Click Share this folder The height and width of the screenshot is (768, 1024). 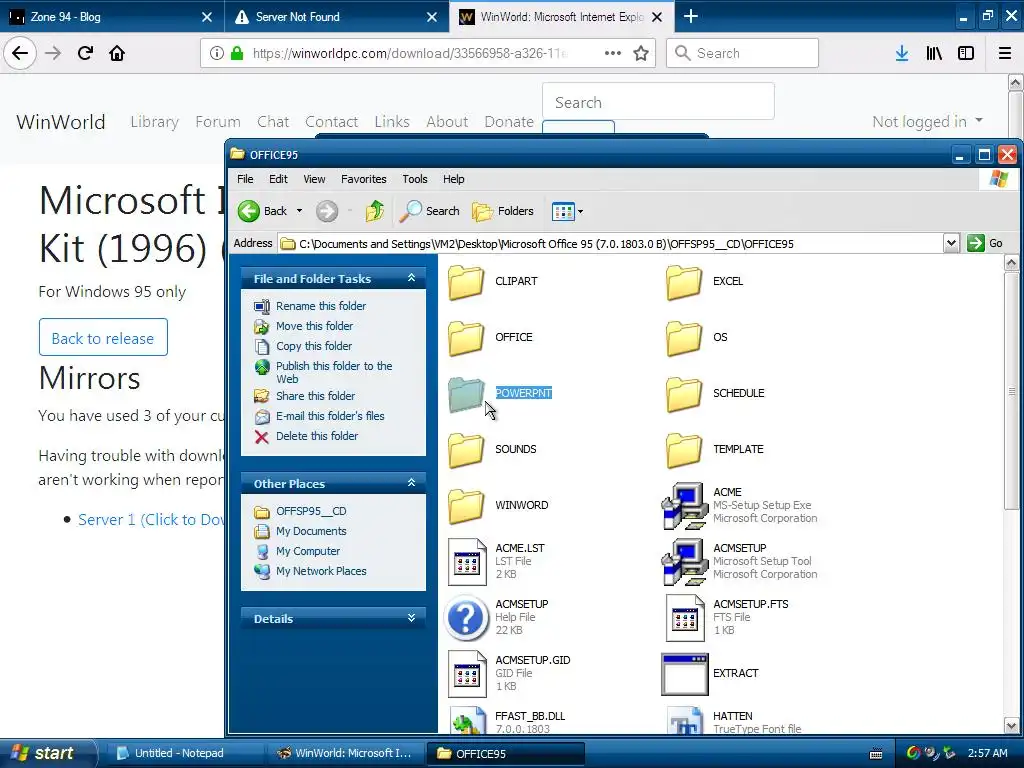click(x=315, y=396)
